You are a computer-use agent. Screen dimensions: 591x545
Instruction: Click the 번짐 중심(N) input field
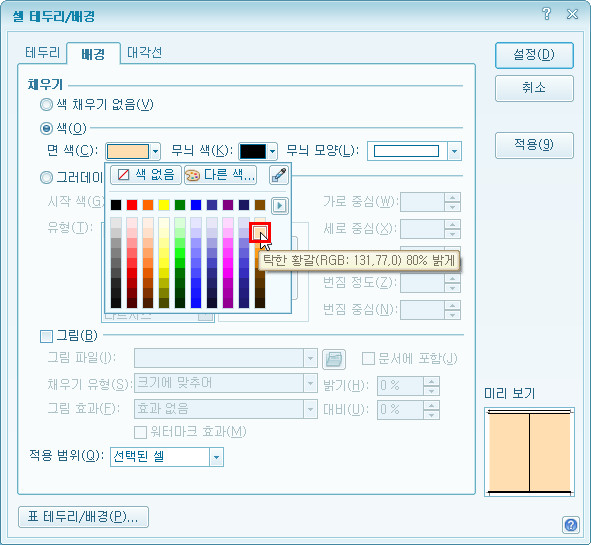422,310
